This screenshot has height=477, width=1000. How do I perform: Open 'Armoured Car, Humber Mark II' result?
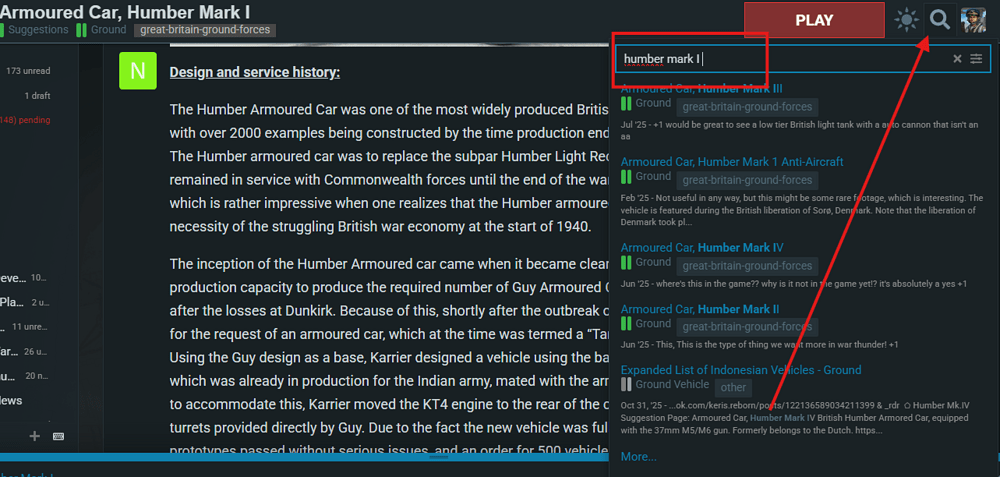pyautogui.click(x=700, y=309)
